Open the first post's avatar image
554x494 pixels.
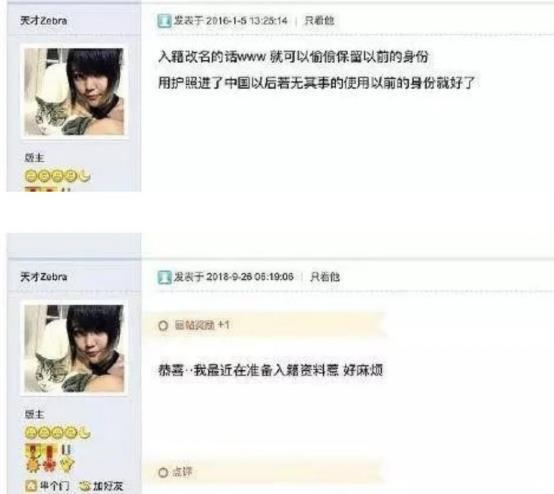[74, 92]
